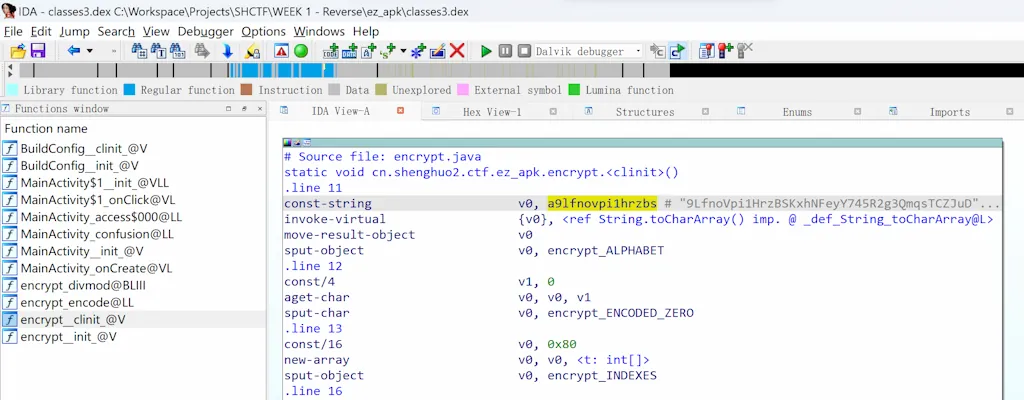This screenshot has width=1024, height=400.
Task: Click the red X delete icon
Action: tap(457, 51)
